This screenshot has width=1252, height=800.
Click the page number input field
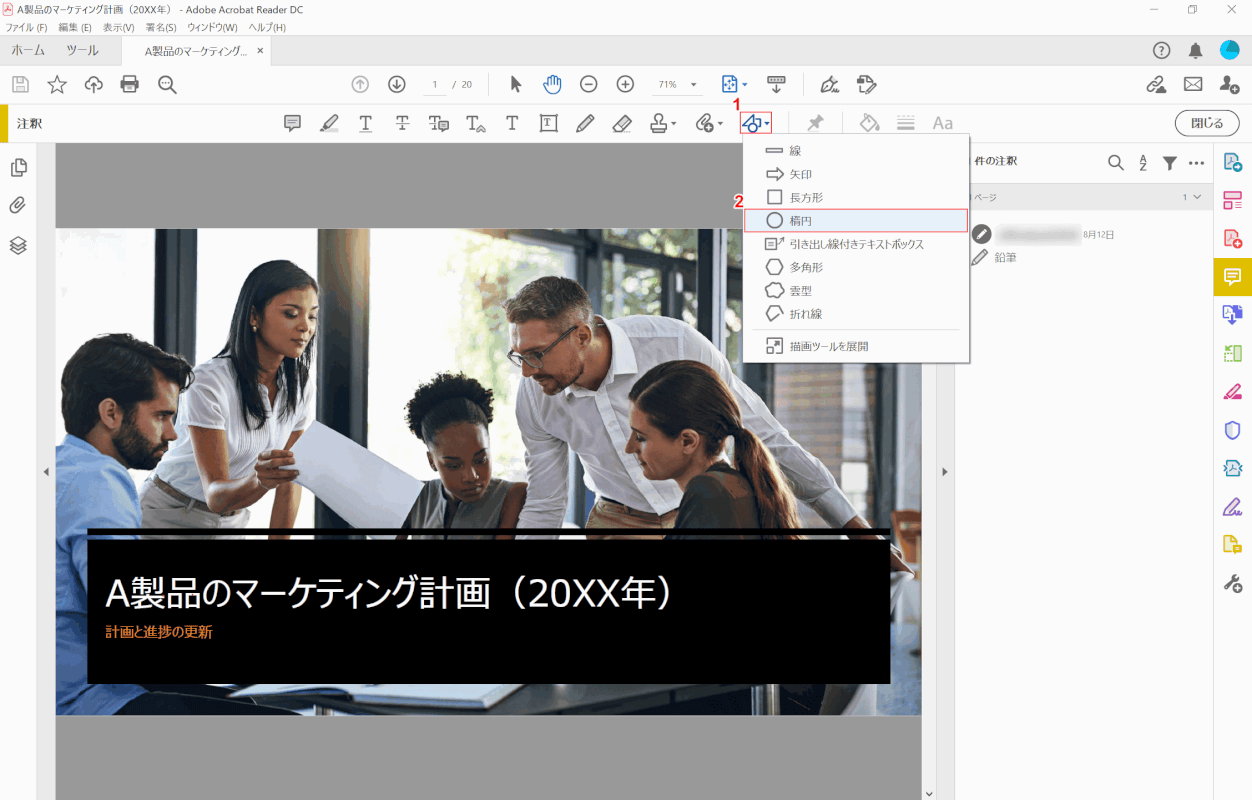pos(435,85)
